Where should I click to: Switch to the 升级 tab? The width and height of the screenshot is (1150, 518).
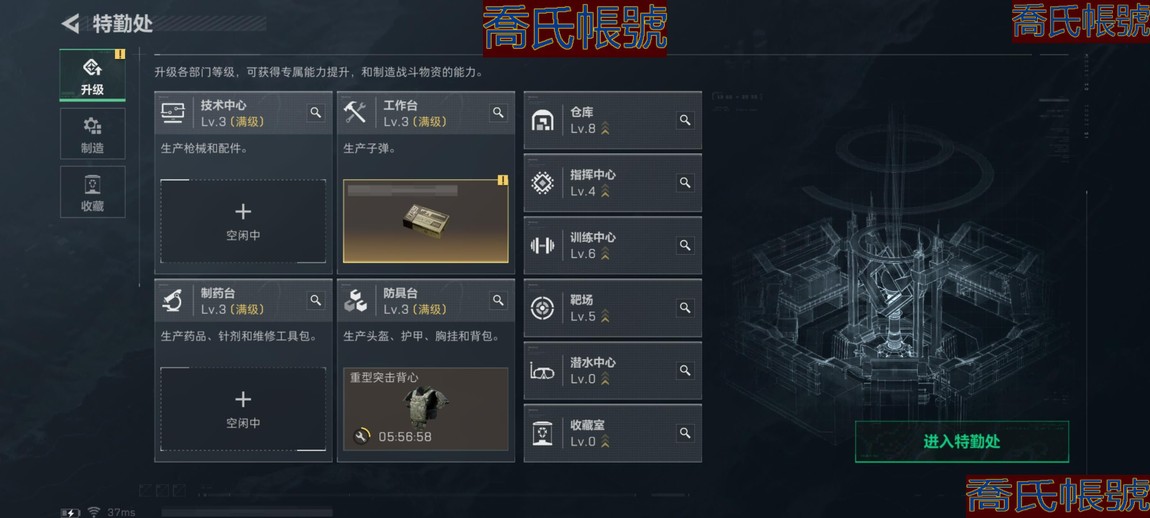pyautogui.click(x=92, y=76)
